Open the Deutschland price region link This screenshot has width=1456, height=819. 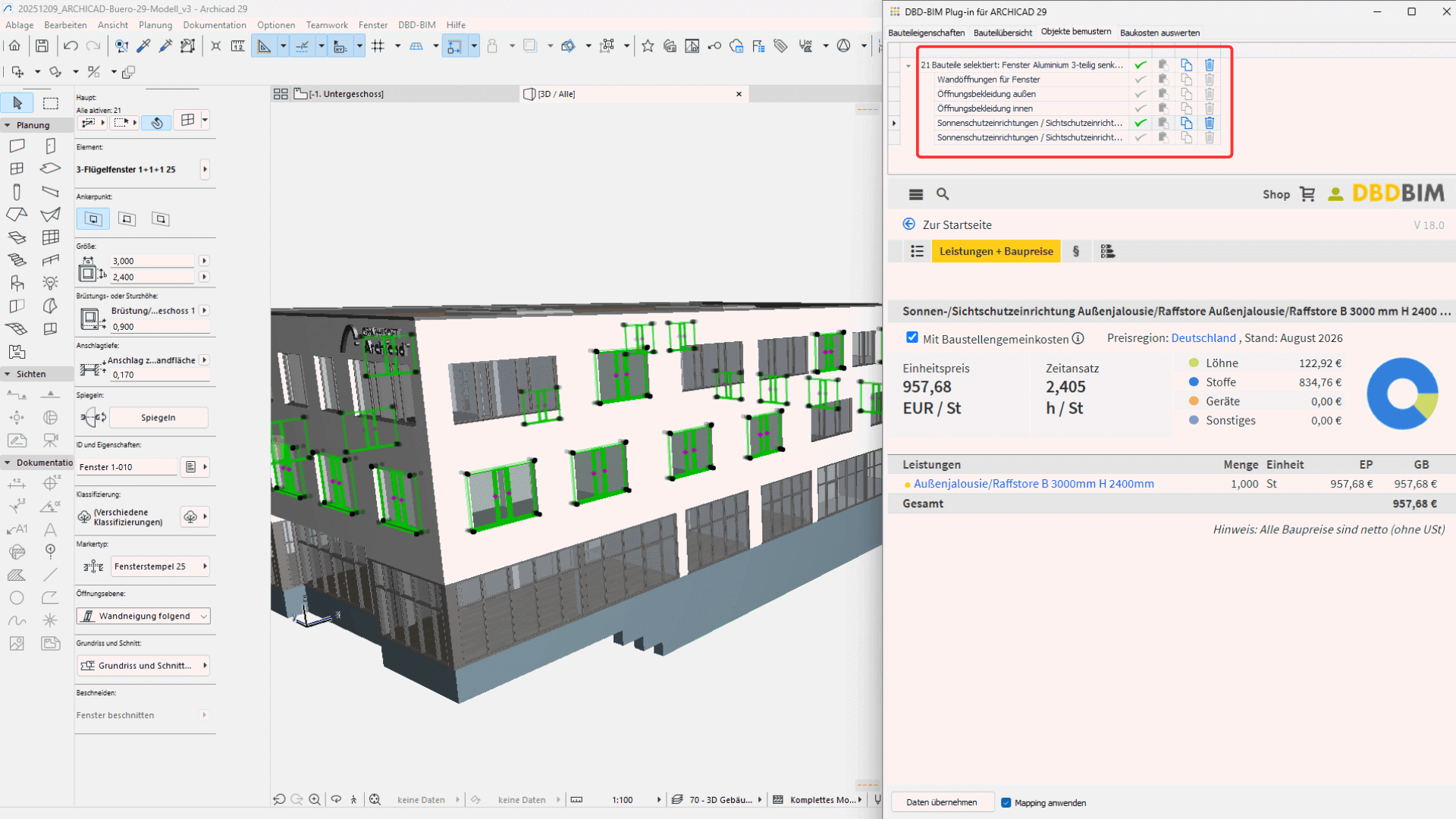[1203, 338]
